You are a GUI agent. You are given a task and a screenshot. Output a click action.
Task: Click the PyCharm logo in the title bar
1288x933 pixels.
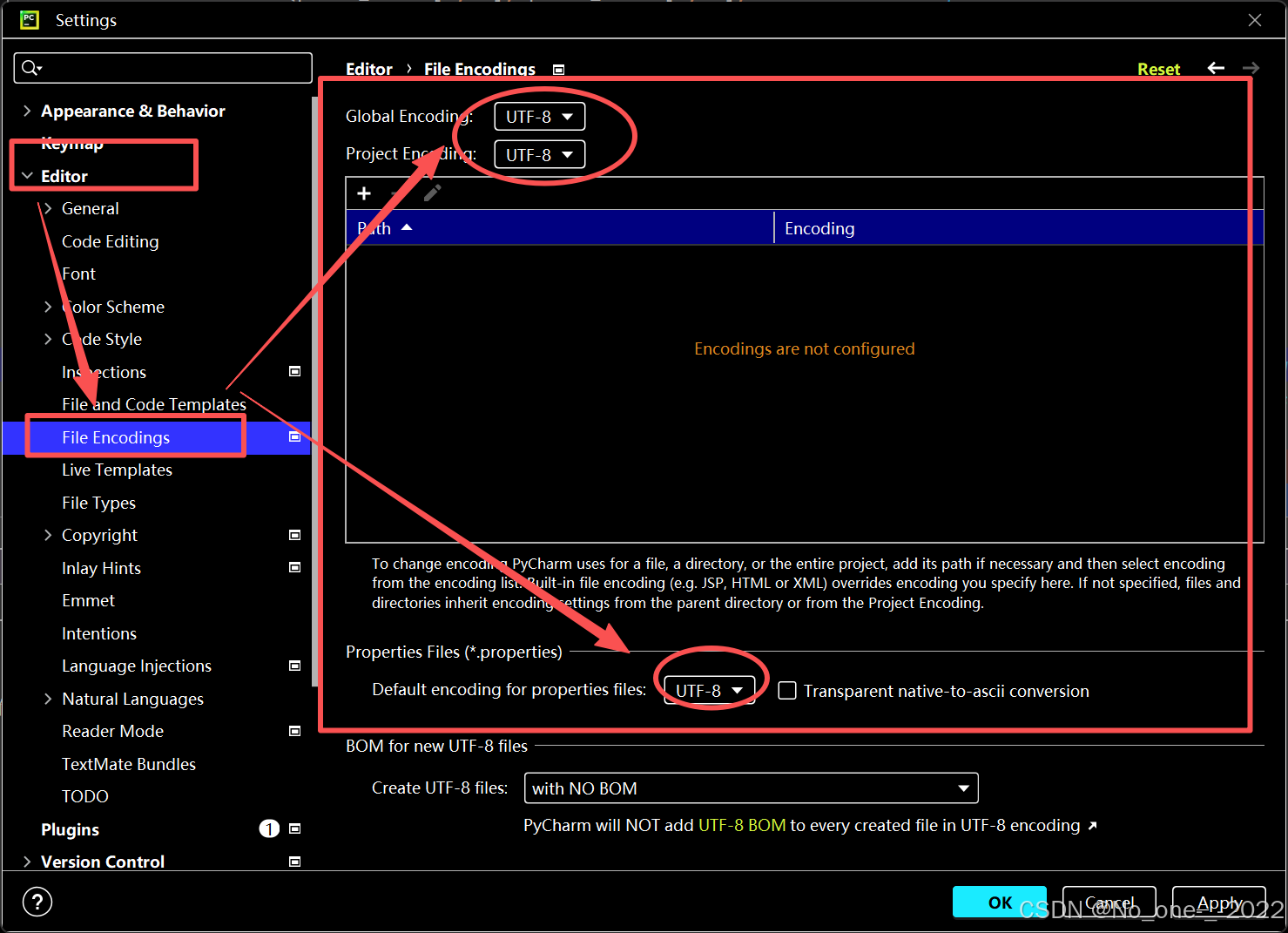point(30,19)
